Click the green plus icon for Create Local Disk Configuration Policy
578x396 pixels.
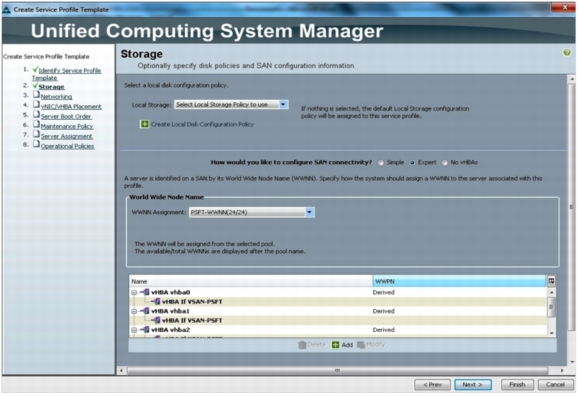tap(144, 124)
